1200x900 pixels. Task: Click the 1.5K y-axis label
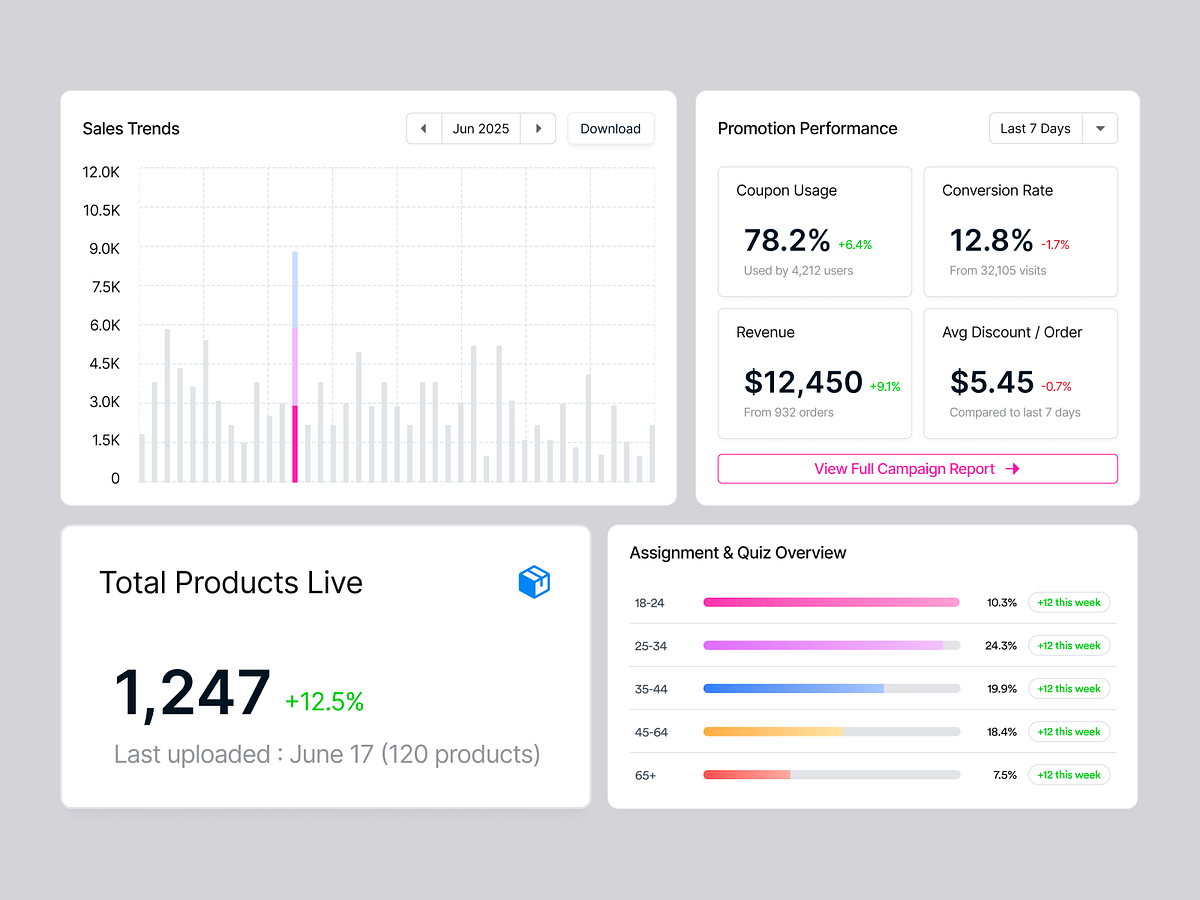tap(104, 440)
